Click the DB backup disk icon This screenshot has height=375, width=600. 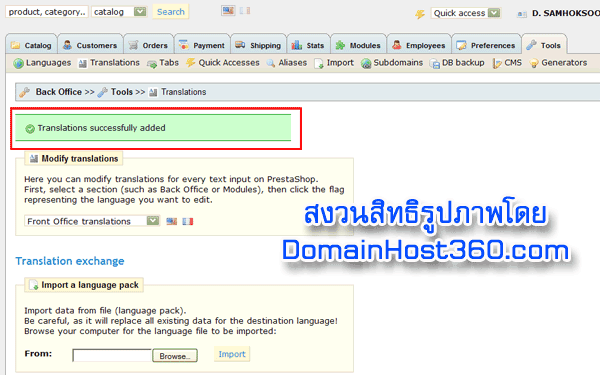tap(435, 64)
